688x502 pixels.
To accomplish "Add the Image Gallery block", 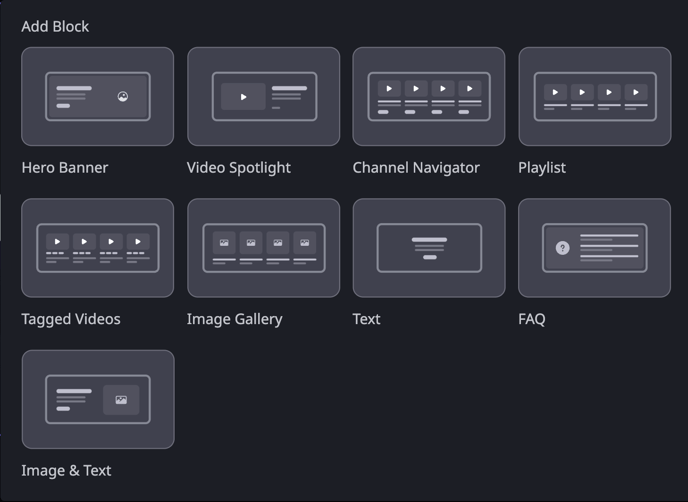I will pos(263,248).
